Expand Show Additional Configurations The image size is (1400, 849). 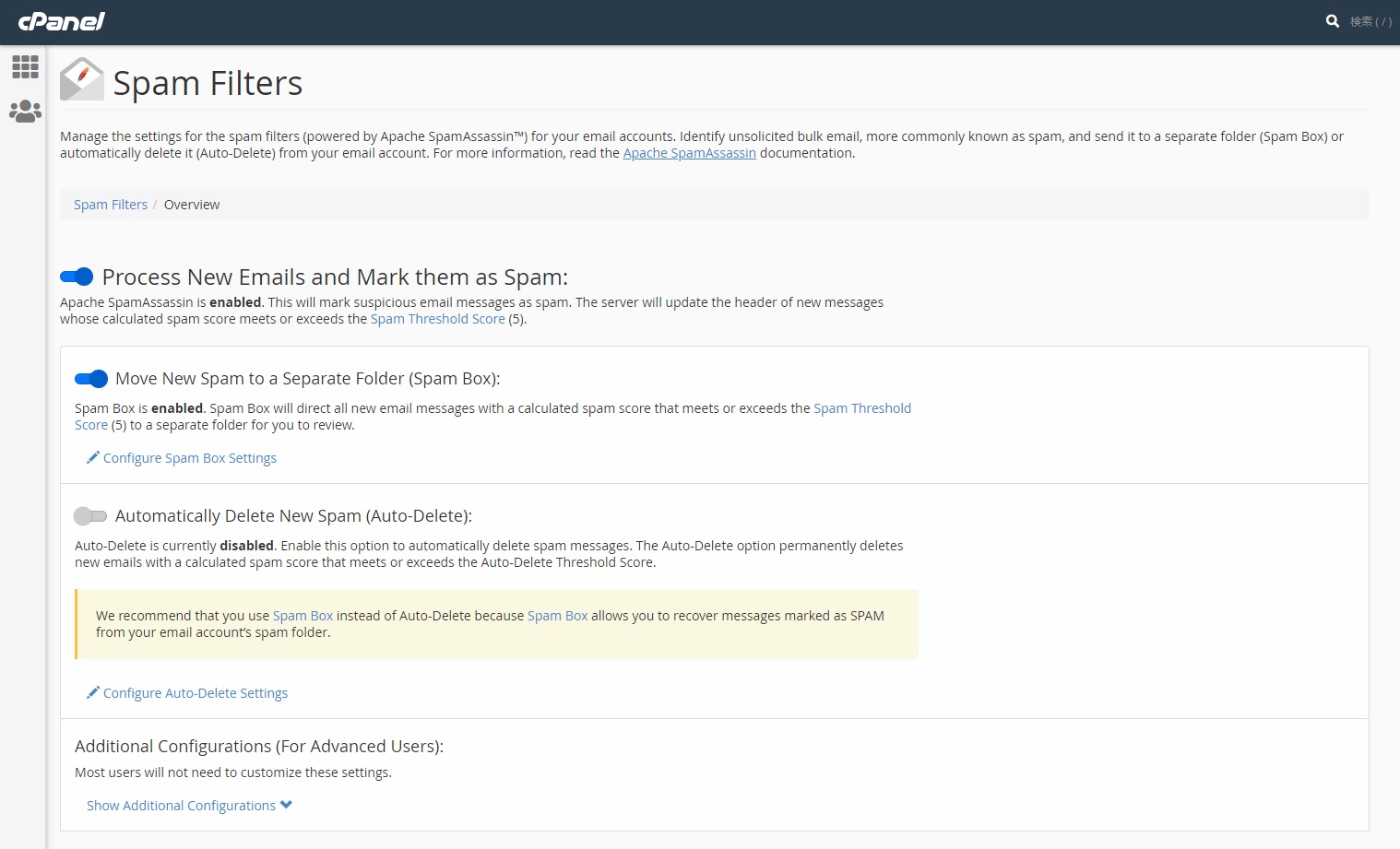click(x=189, y=806)
